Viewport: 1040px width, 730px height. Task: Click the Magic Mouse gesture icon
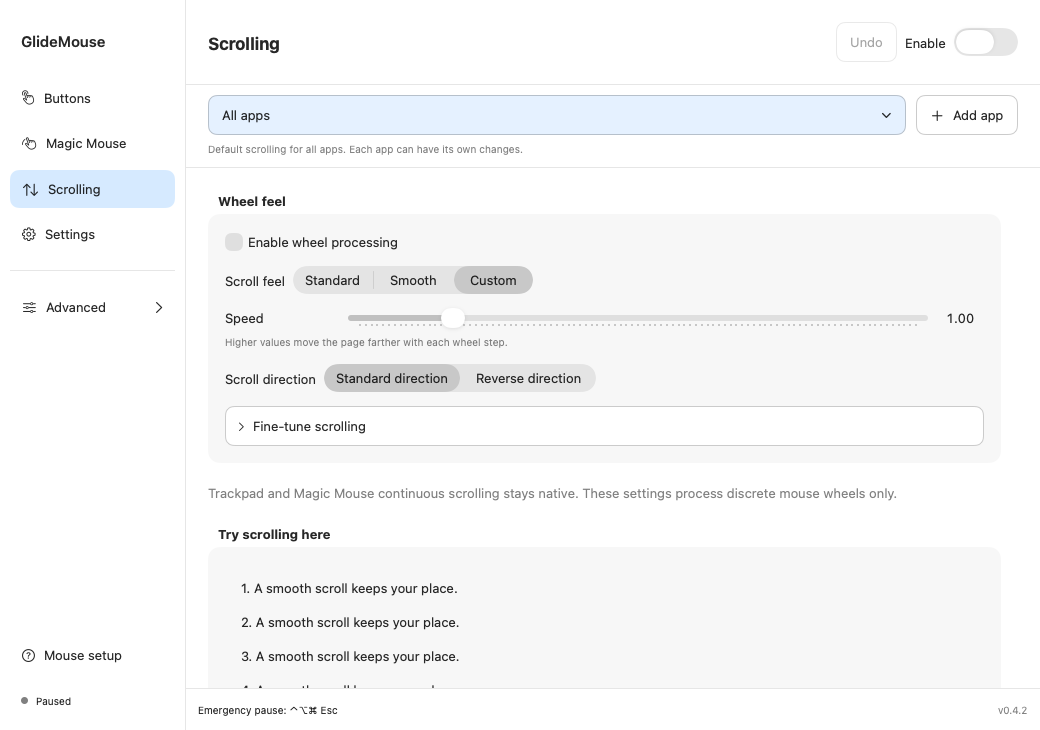(29, 143)
